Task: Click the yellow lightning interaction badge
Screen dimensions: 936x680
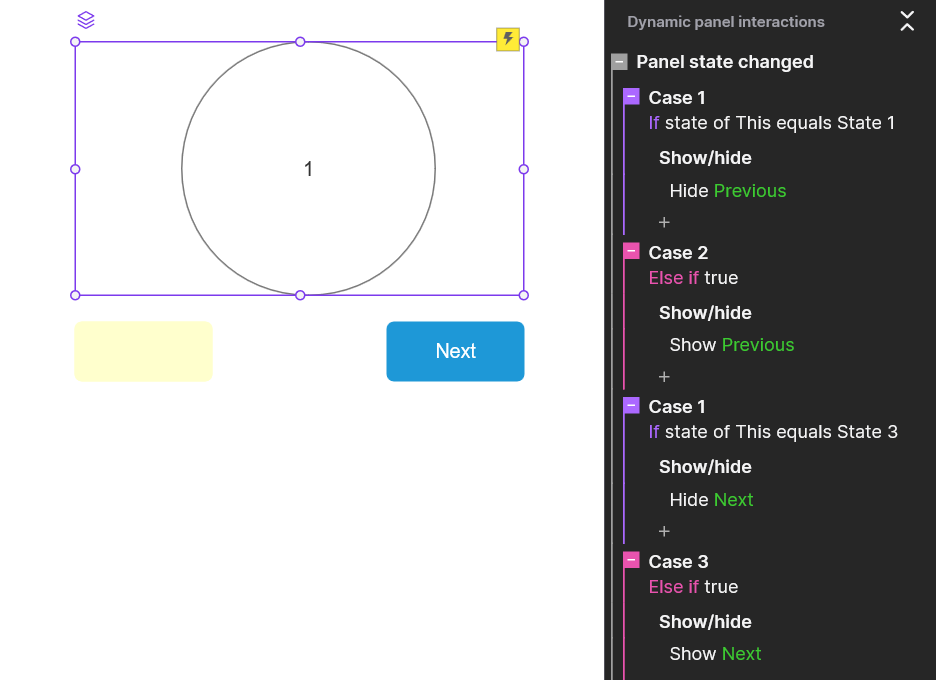Action: (508, 39)
